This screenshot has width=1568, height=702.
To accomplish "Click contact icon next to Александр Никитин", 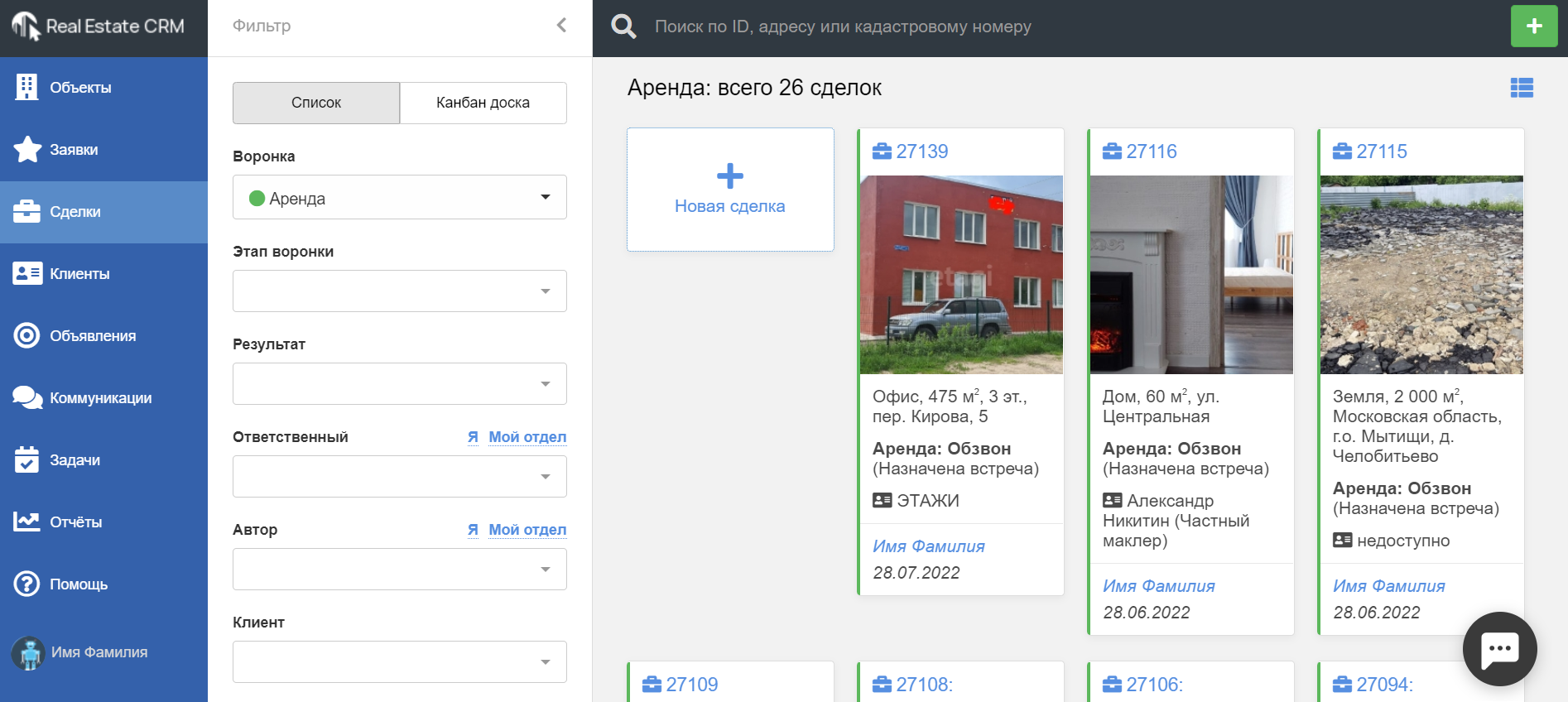I will pyautogui.click(x=1113, y=501).
